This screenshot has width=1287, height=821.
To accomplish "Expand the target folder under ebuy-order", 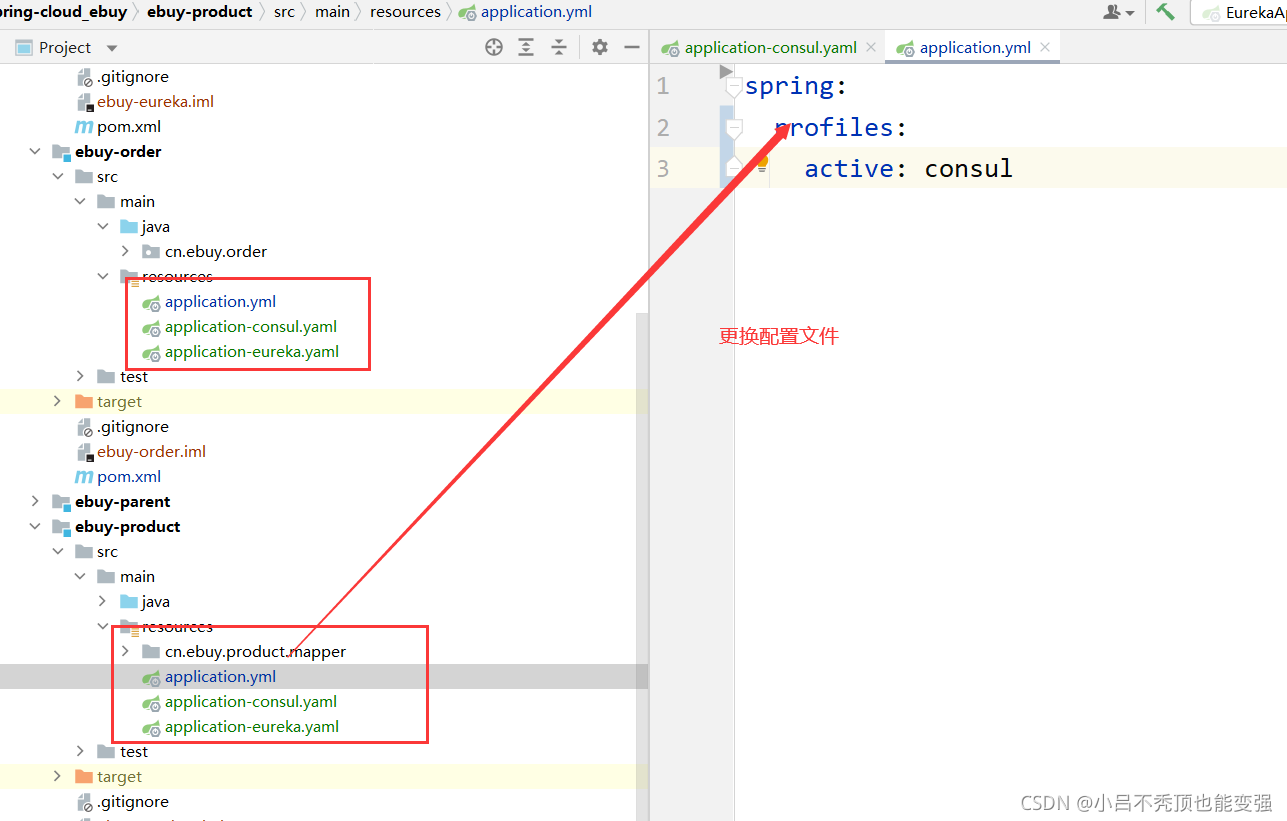I will 58,402.
